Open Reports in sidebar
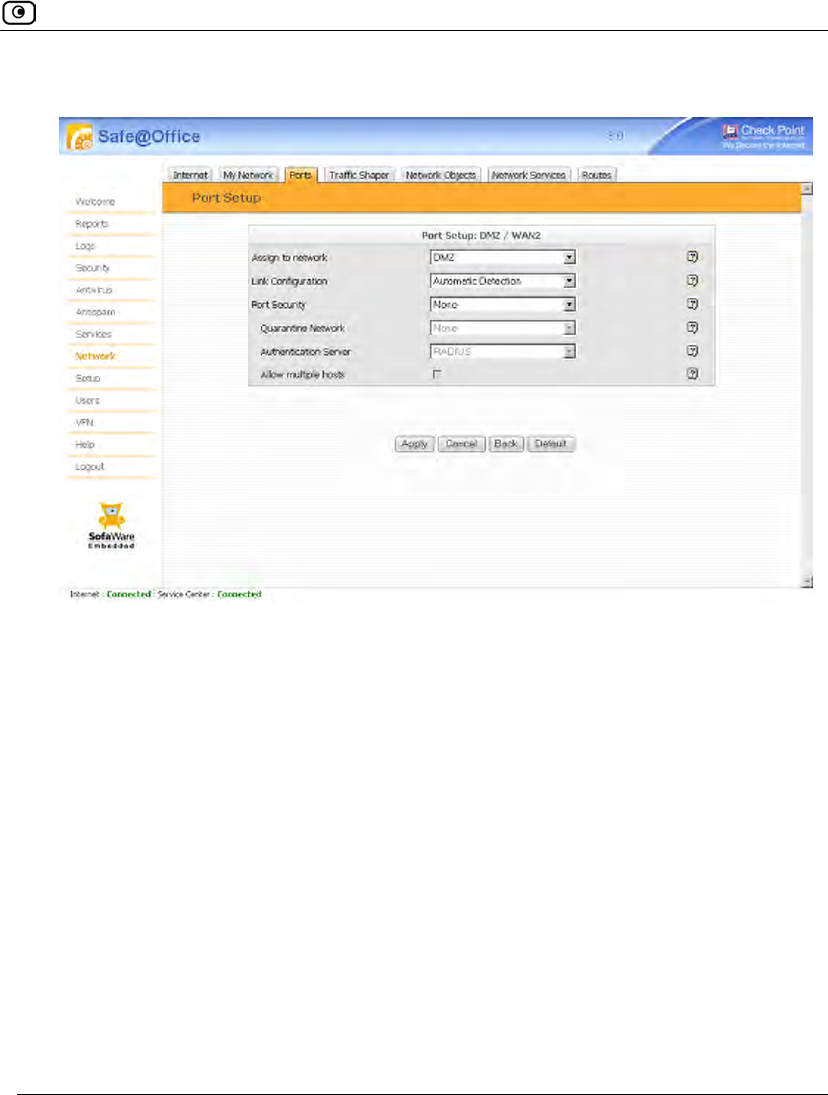This screenshot has width=828, height=1095. [x=91, y=224]
